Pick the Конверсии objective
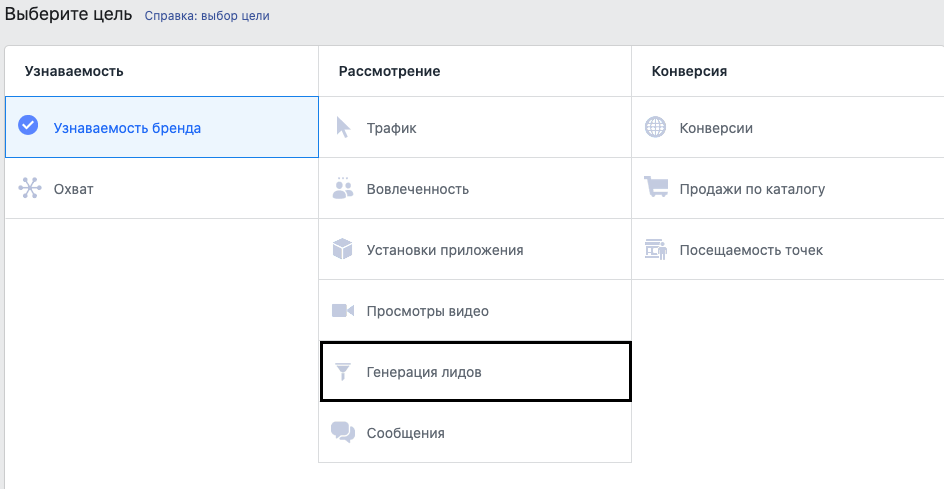 click(x=788, y=127)
